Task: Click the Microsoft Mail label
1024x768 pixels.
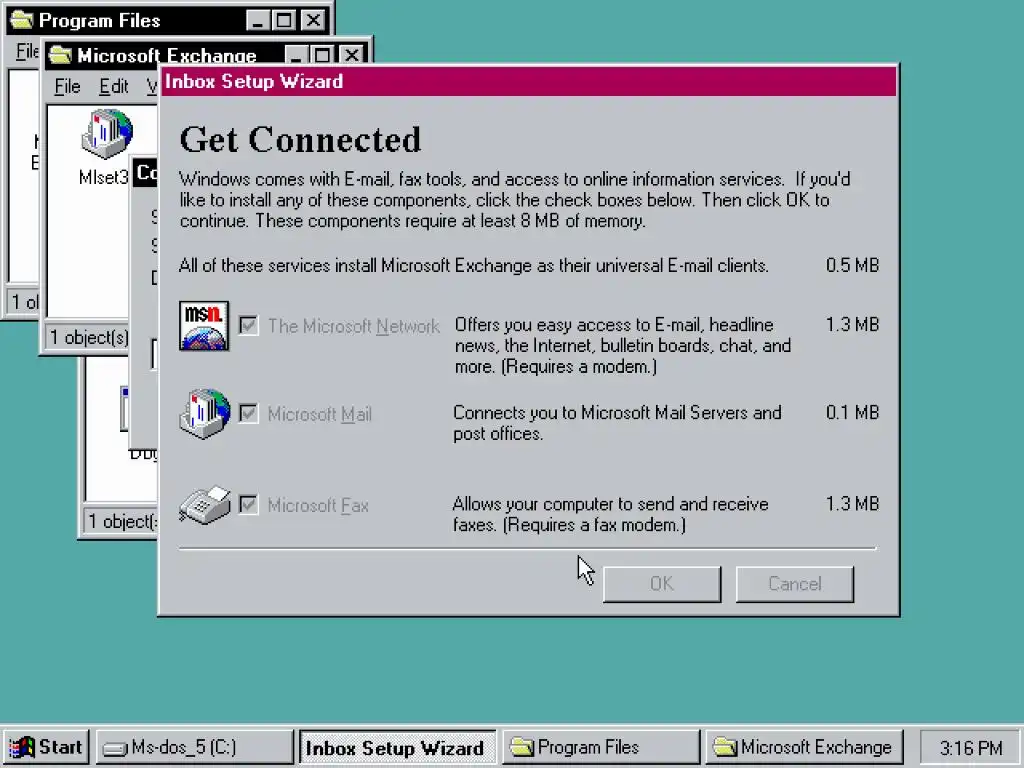Action: (x=319, y=414)
